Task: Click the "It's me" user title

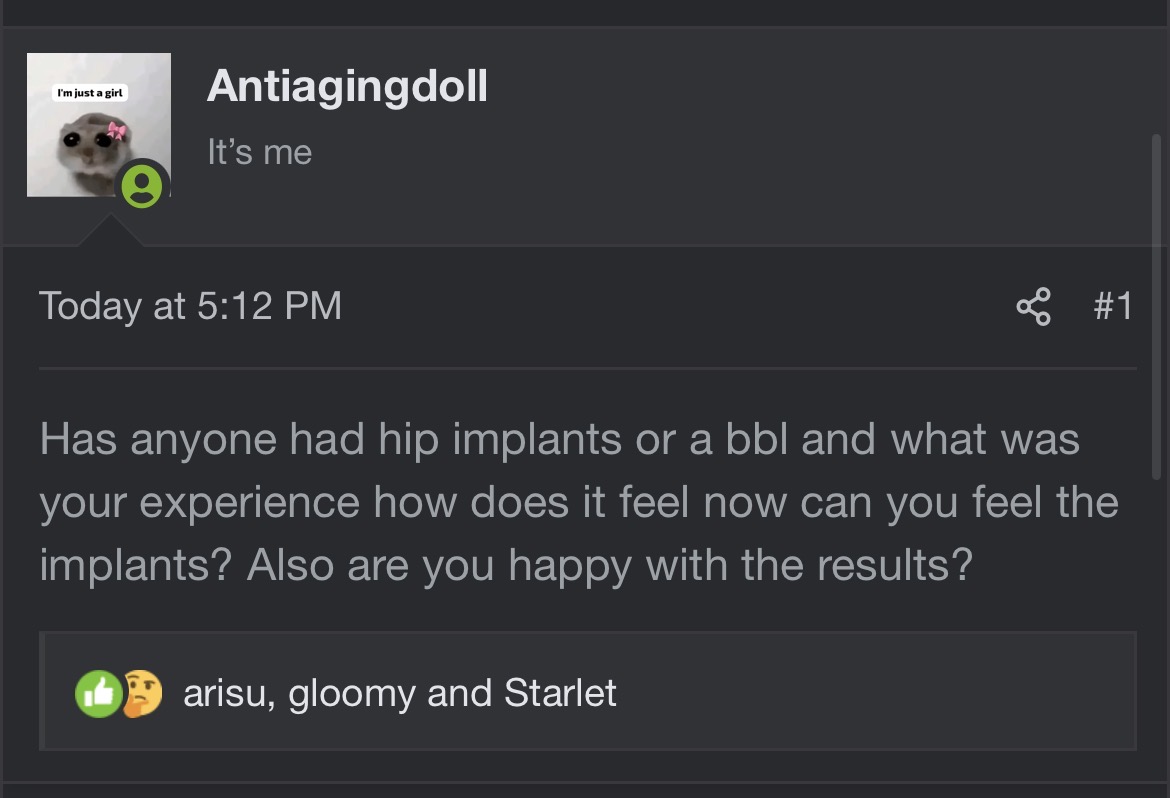Action: [x=260, y=152]
